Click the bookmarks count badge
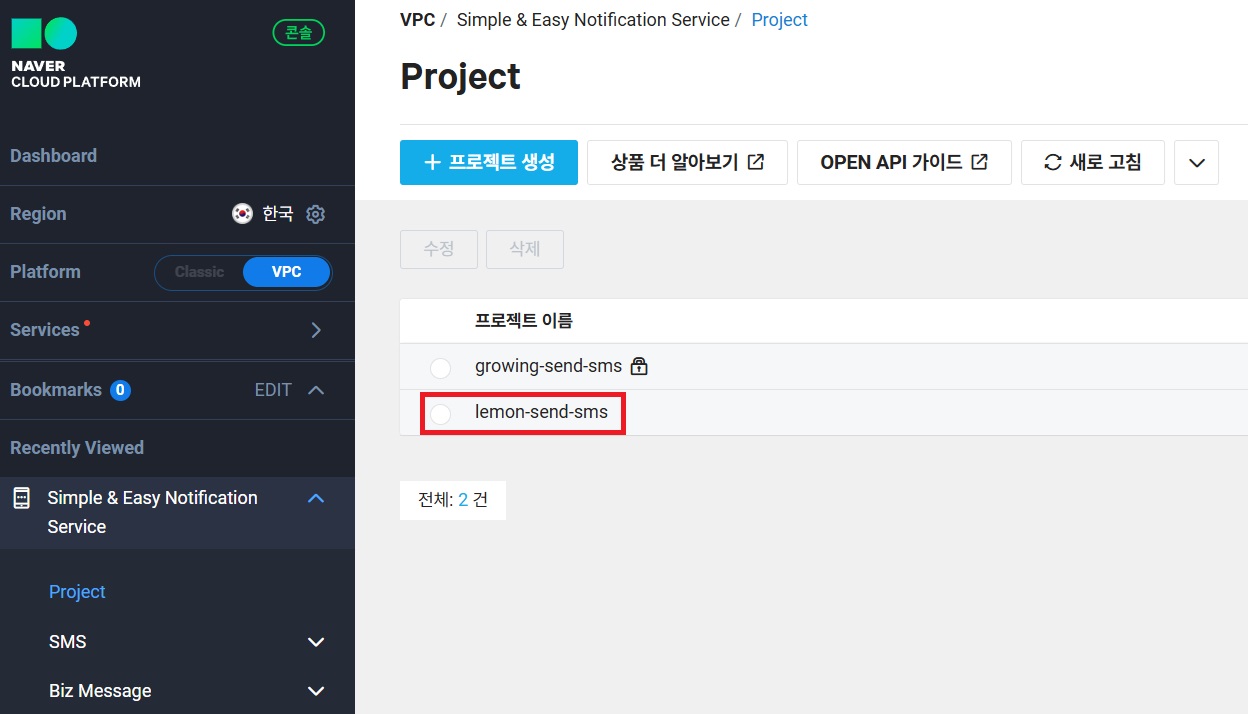This screenshot has width=1248, height=714. pyautogui.click(x=120, y=390)
